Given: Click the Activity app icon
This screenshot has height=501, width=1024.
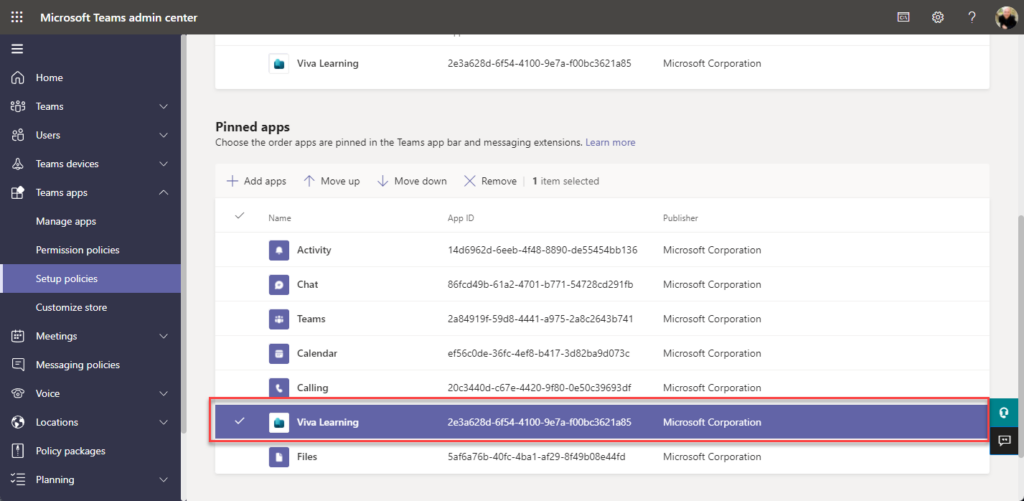Looking at the screenshot, I should (x=279, y=250).
